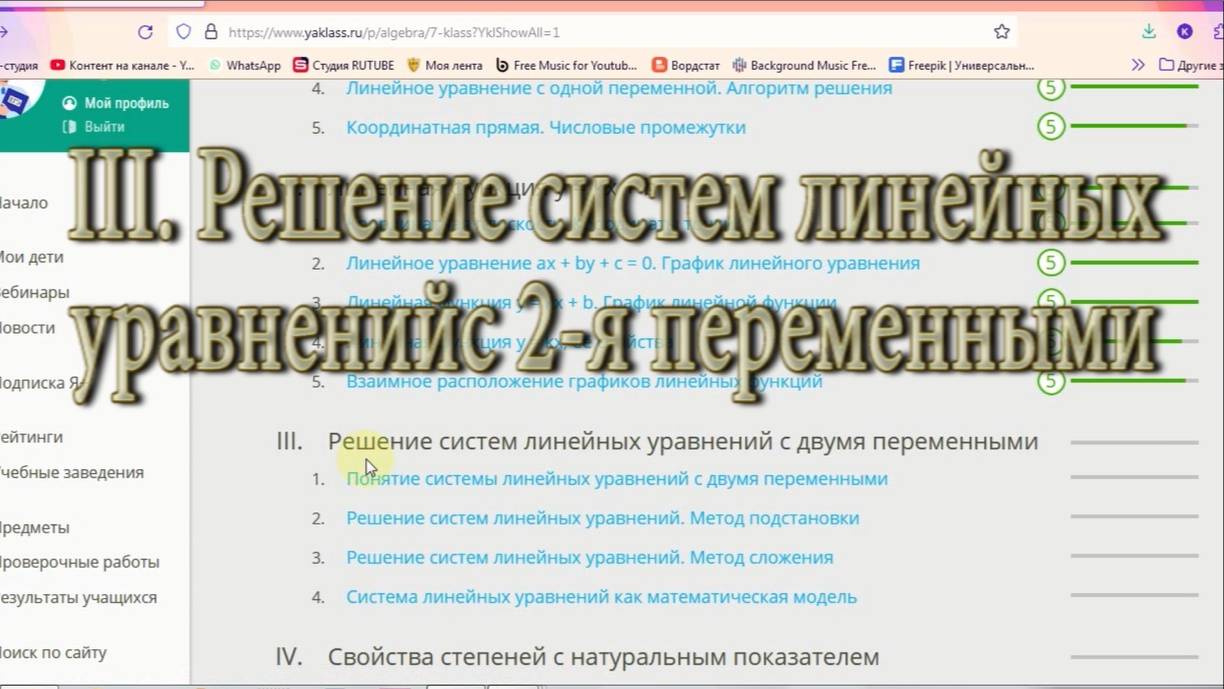Open Линейное уравнение с одной переменной topic
The image size is (1224, 689).
619,88
